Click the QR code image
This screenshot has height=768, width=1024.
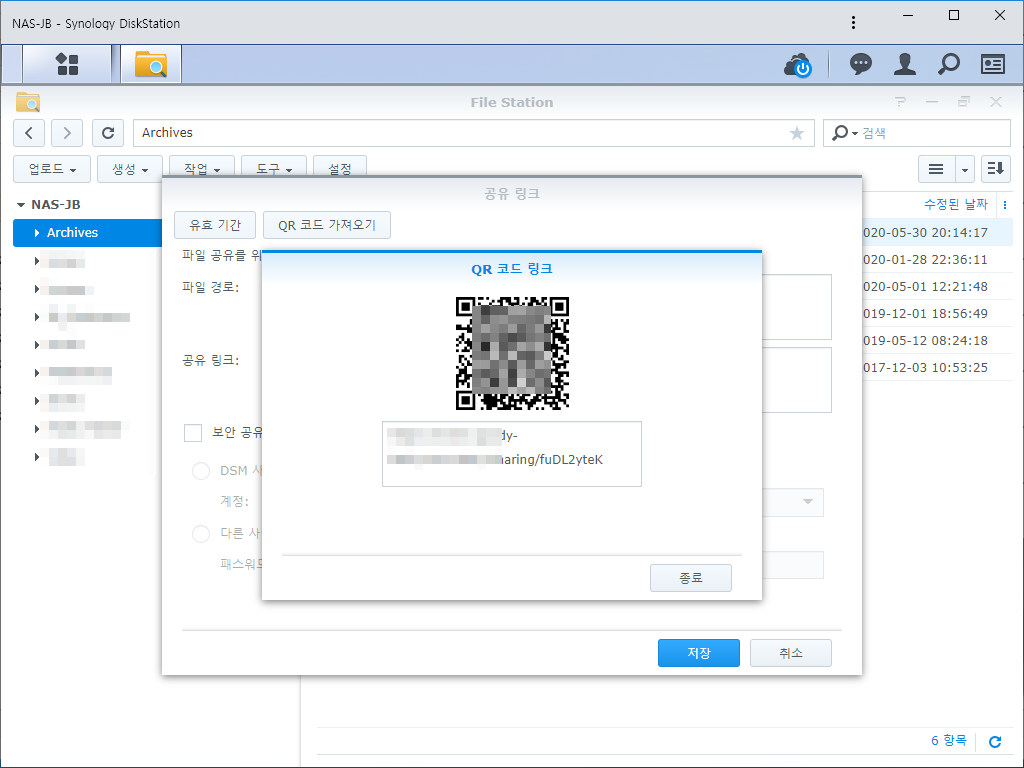512,353
